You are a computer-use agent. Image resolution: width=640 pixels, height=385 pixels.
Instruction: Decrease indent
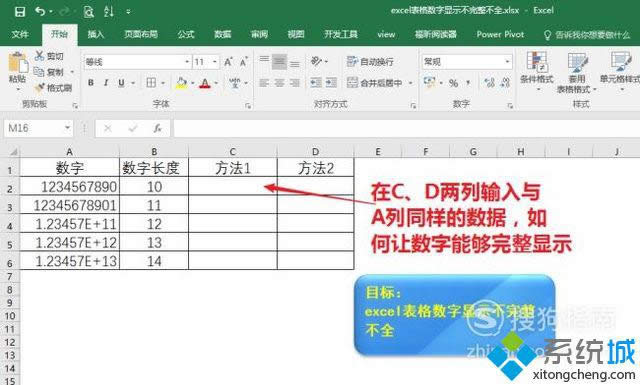point(316,83)
